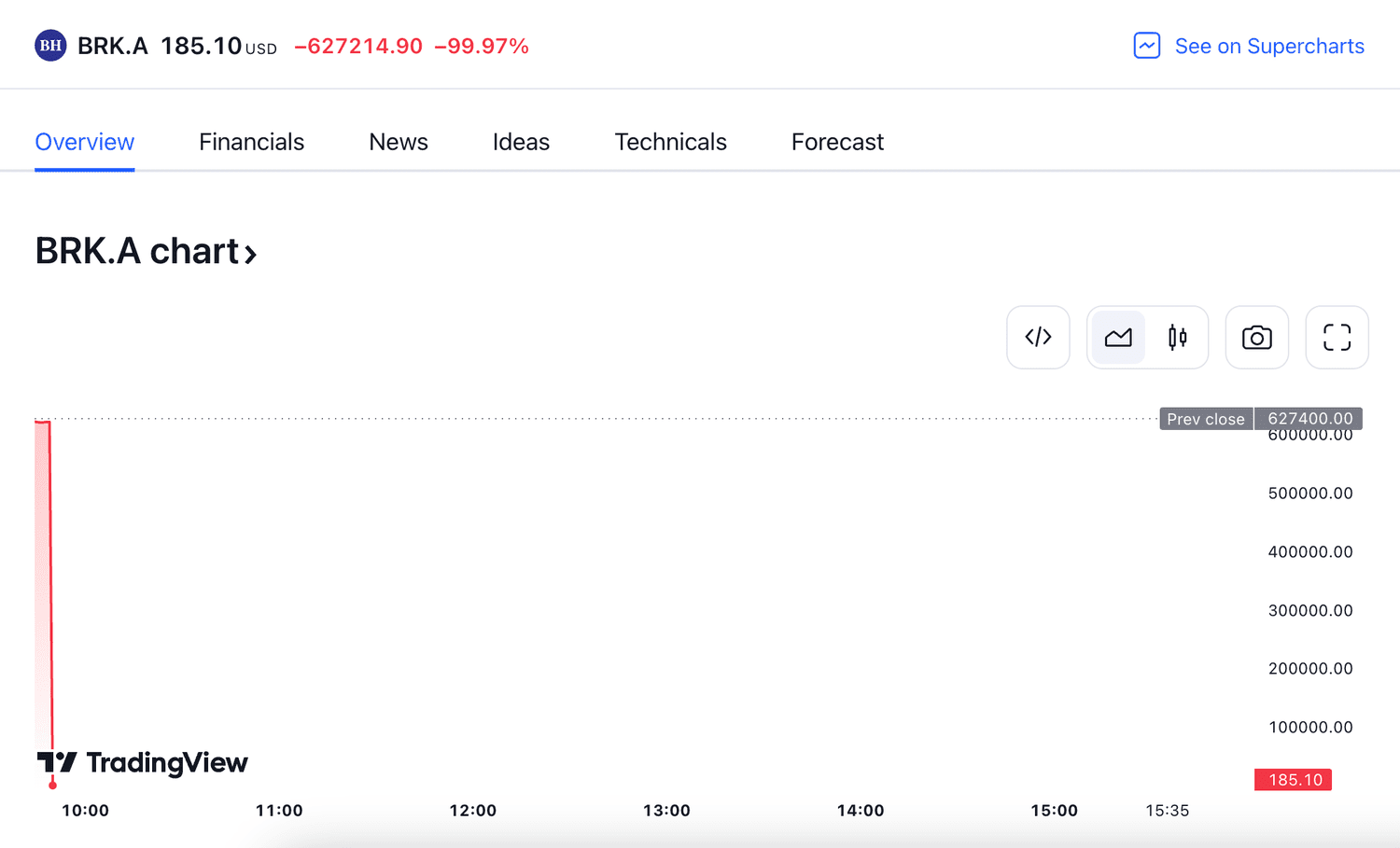The height and width of the screenshot is (848, 1400).
Task: View the Technicals tab
Action: 670,142
